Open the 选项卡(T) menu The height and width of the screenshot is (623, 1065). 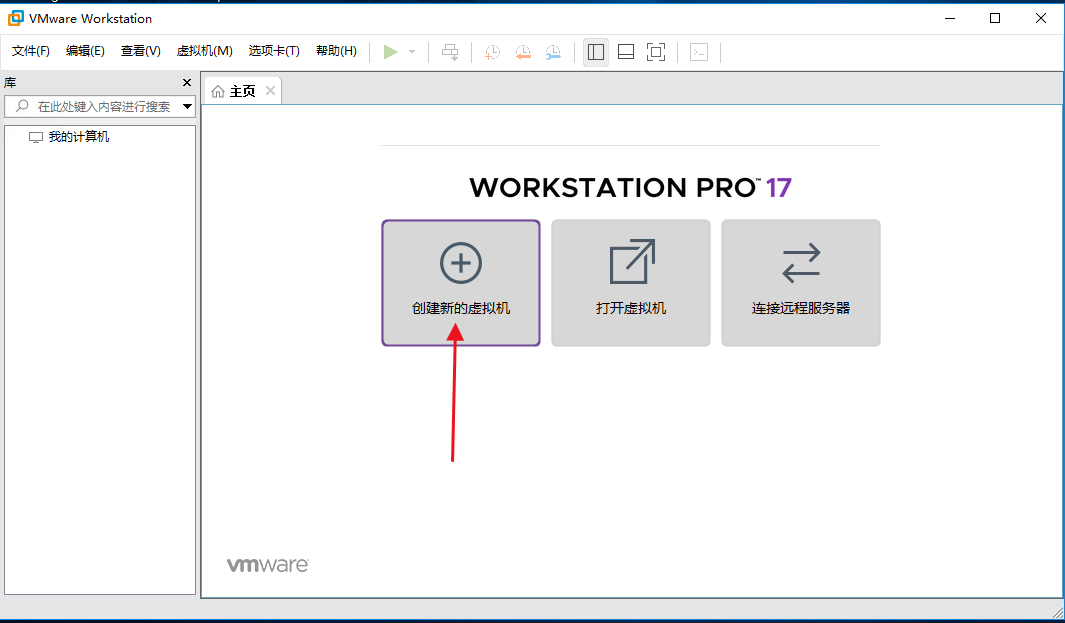[274, 51]
